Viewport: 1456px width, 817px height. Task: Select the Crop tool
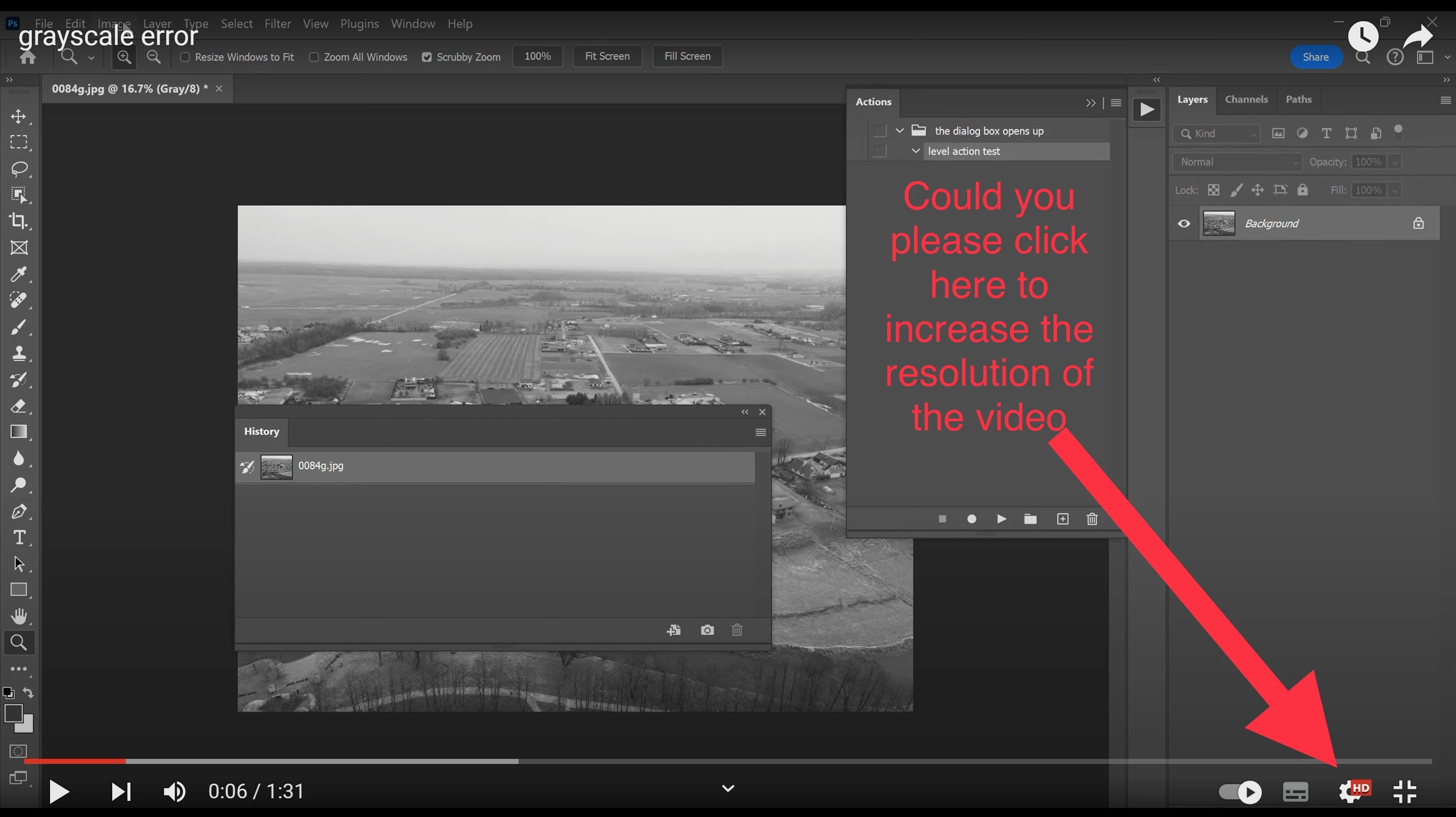coord(19,221)
